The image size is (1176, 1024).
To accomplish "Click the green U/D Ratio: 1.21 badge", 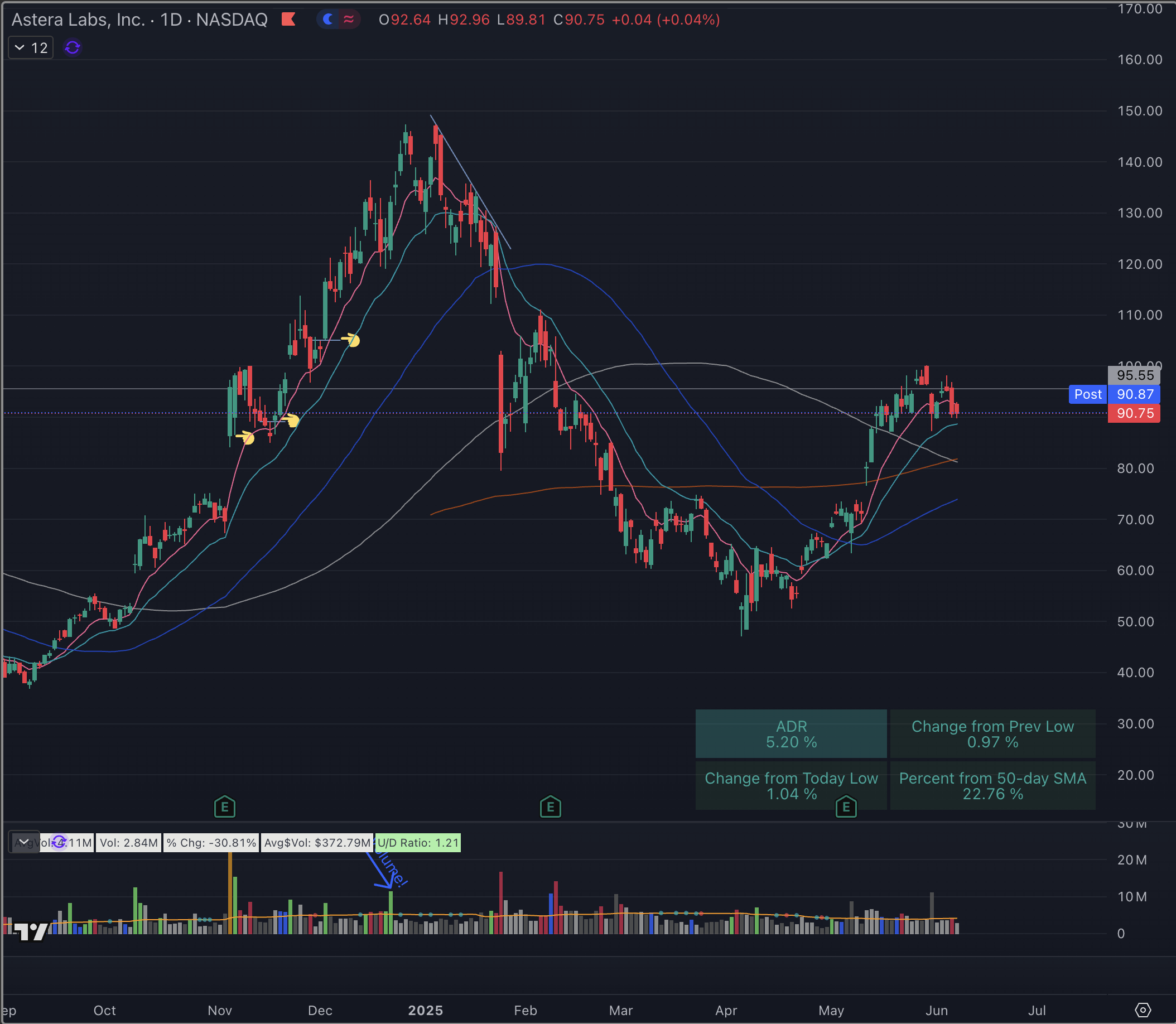I will click(418, 842).
